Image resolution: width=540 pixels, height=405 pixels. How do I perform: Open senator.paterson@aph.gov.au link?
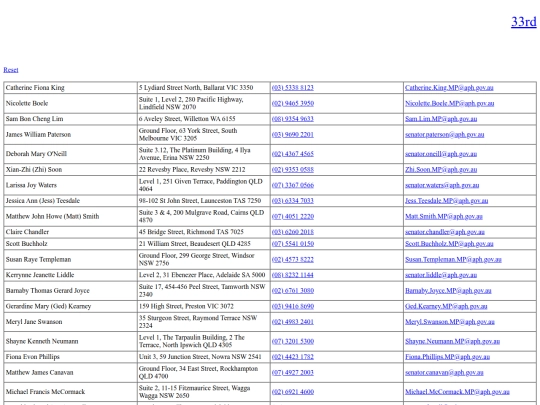point(445,135)
